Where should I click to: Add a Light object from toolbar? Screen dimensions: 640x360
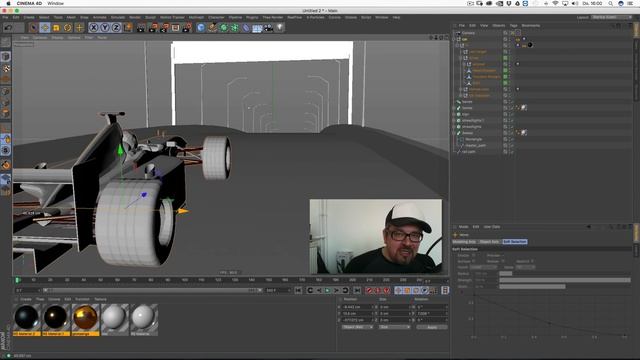[x=280, y=27]
